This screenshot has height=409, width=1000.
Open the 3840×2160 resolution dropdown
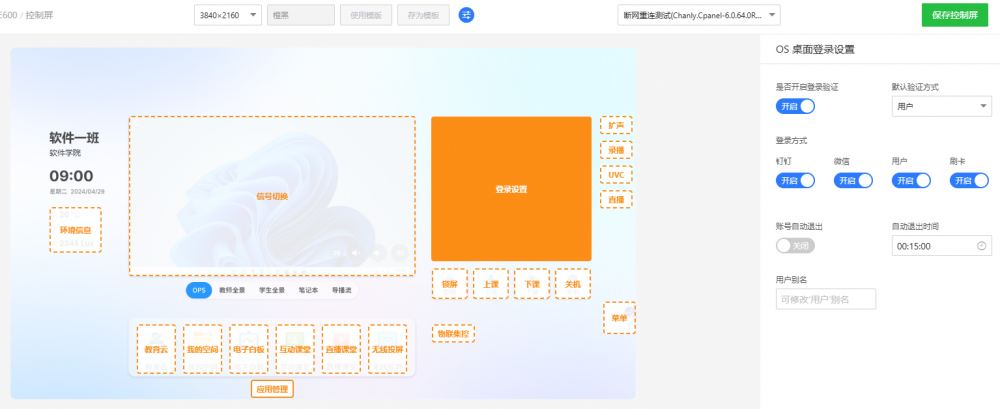click(x=227, y=15)
